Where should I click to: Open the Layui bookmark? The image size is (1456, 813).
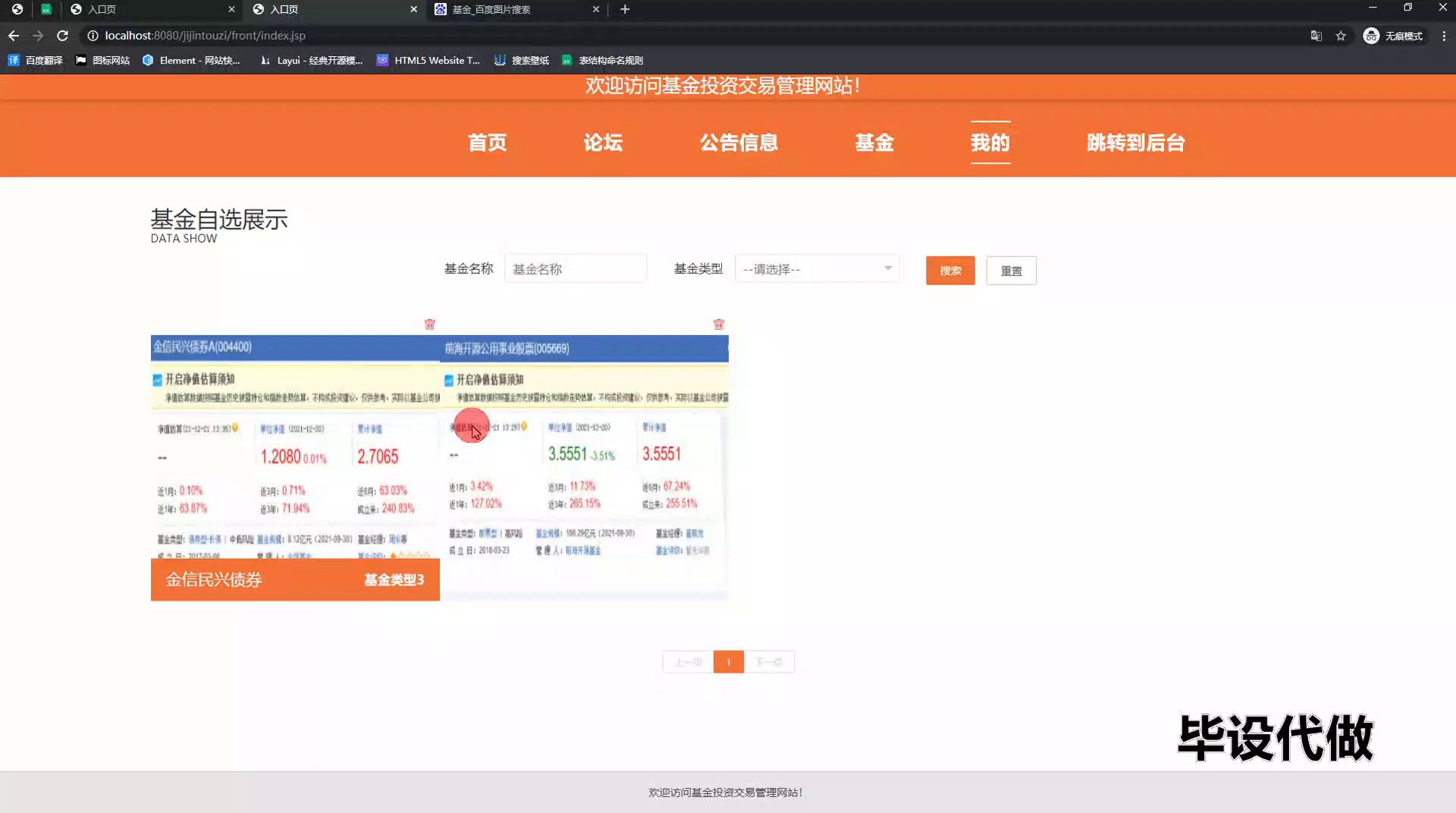[x=311, y=60]
